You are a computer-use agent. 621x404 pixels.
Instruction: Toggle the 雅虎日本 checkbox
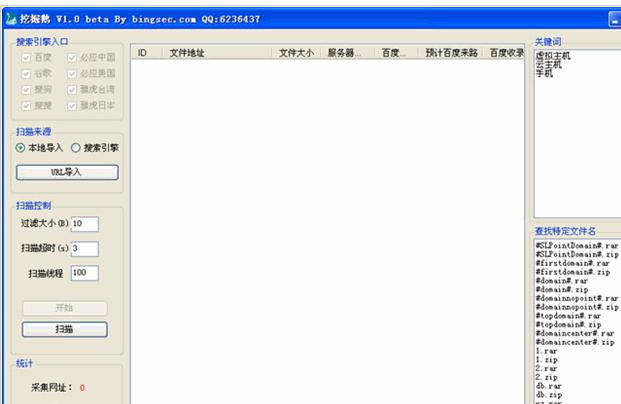pos(72,105)
